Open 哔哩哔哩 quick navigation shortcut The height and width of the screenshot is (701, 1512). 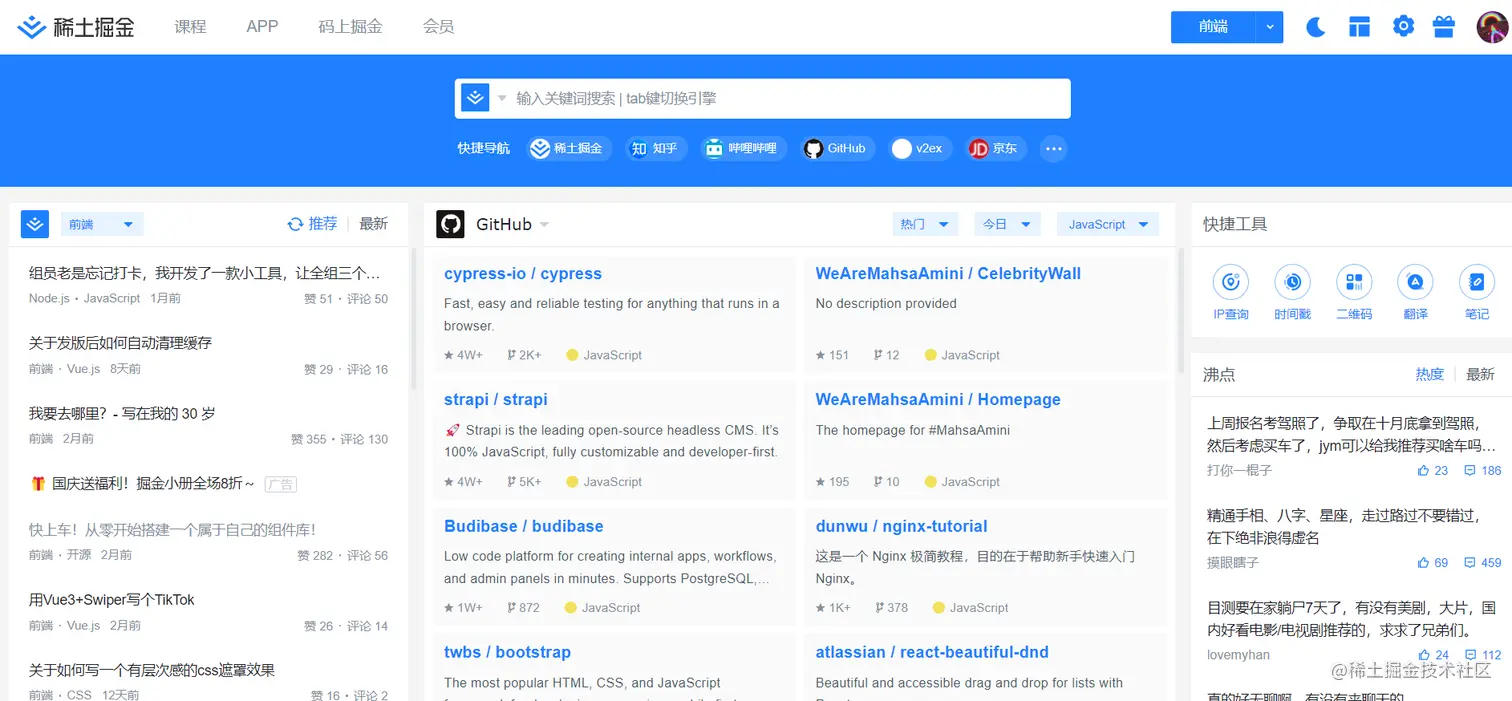coord(744,148)
